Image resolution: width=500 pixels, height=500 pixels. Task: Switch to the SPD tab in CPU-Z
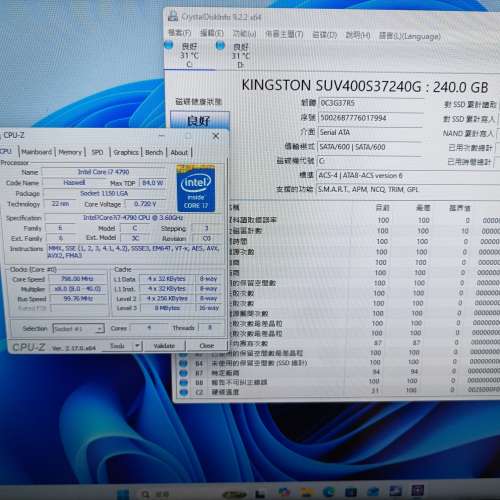click(x=97, y=152)
